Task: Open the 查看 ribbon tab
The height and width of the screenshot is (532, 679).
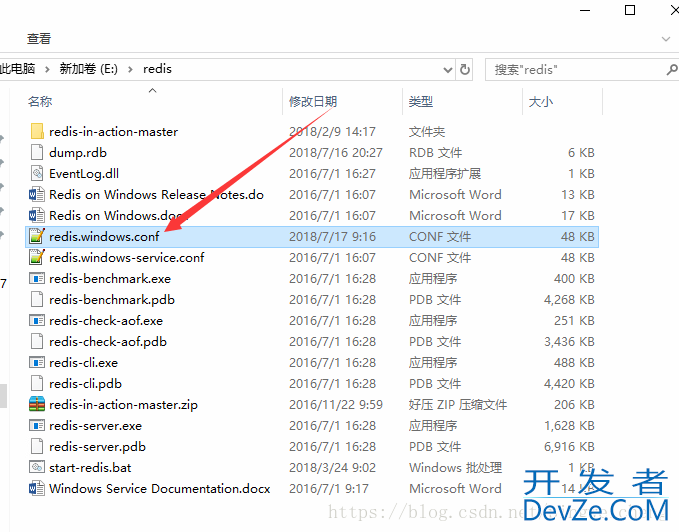Action: [39, 39]
